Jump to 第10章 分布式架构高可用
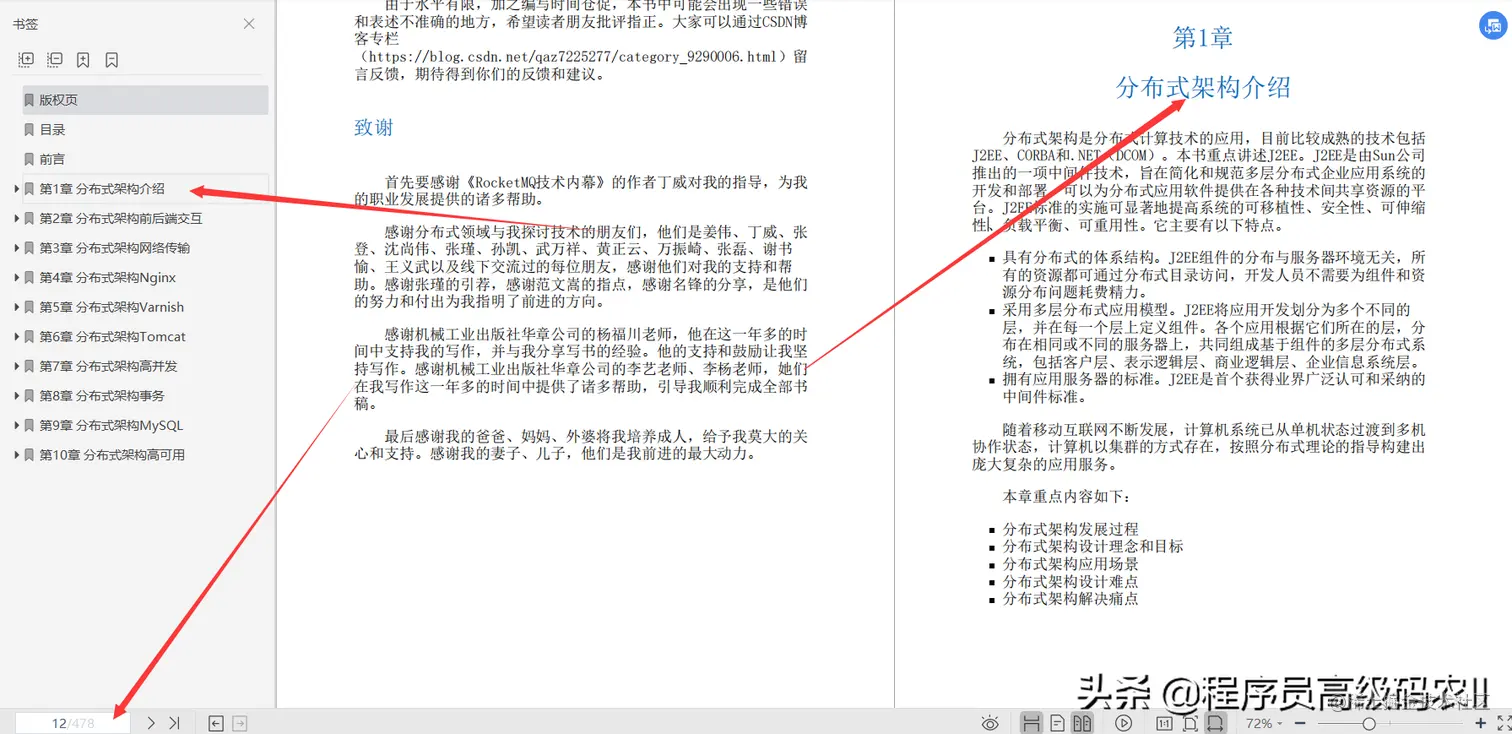Viewport: 1512px width, 734px height. pos(112,455)
